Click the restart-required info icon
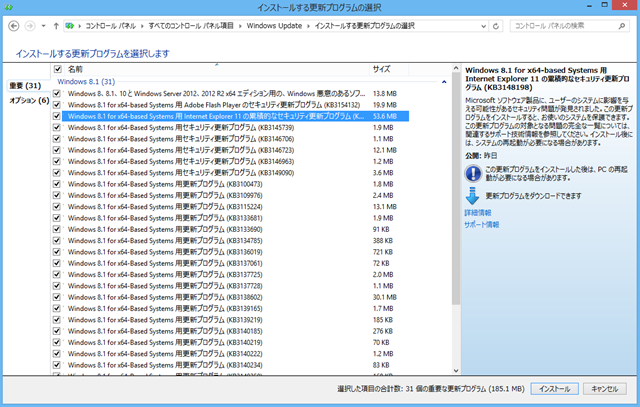The width and height of the screenshot is (640, 407). [473, 173]
